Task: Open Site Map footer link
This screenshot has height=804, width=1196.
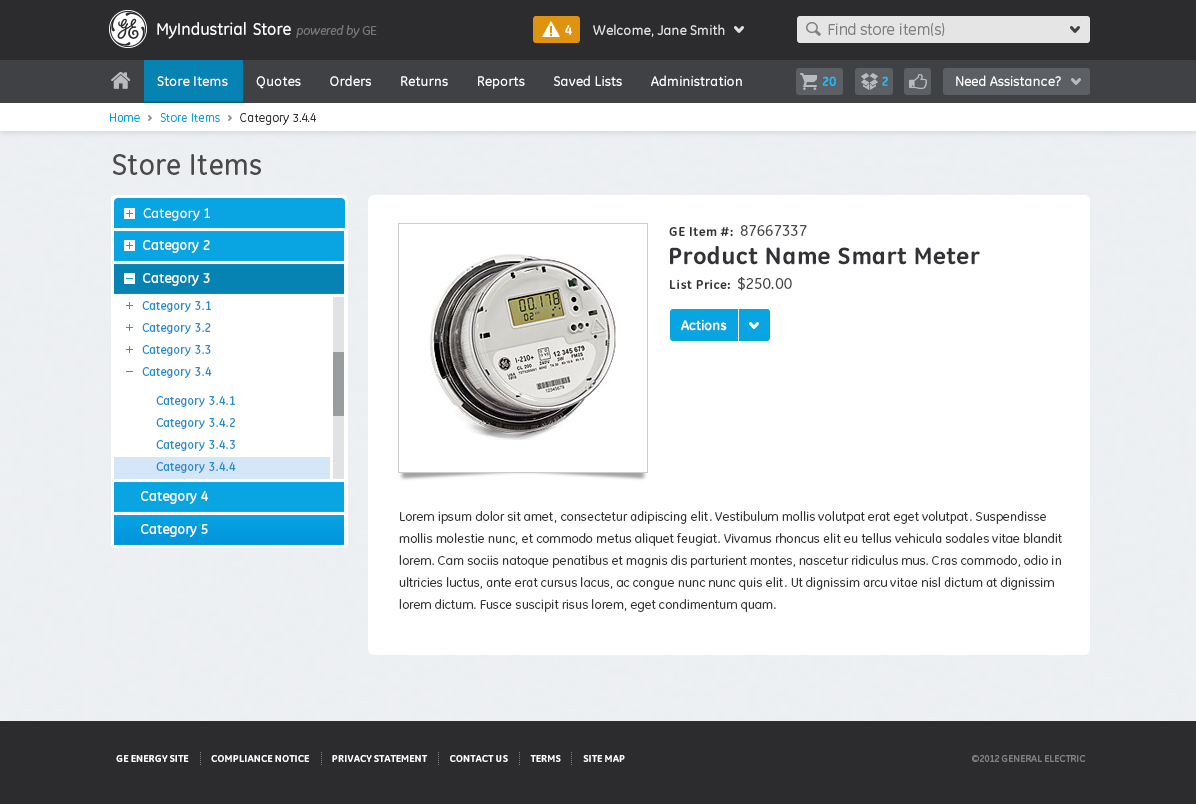Action: point(603,758)
